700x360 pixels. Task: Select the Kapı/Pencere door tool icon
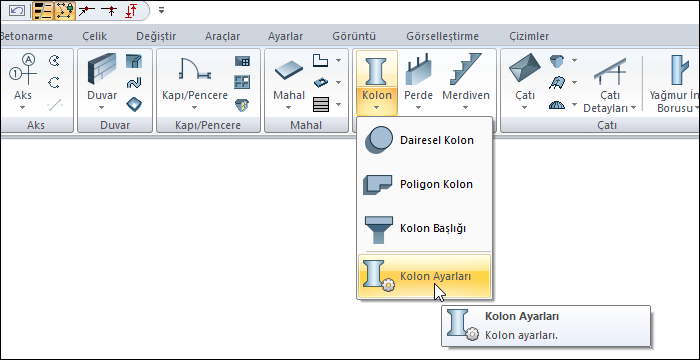click(195, 68)
